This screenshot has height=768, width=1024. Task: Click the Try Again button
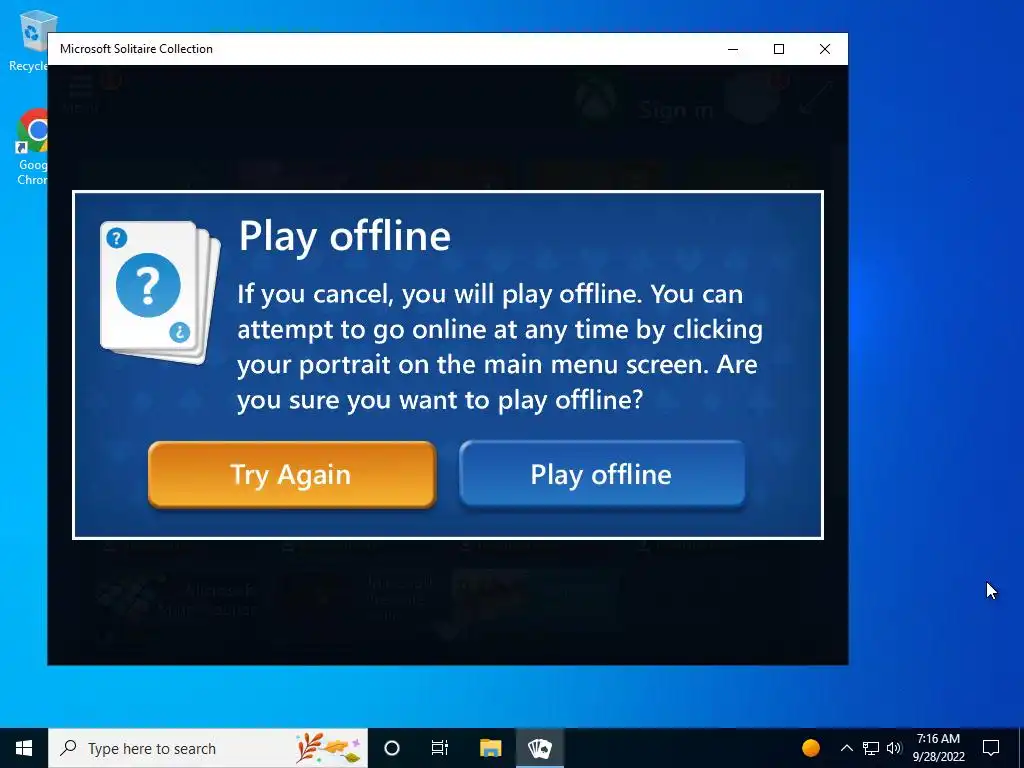click(292, 474)
